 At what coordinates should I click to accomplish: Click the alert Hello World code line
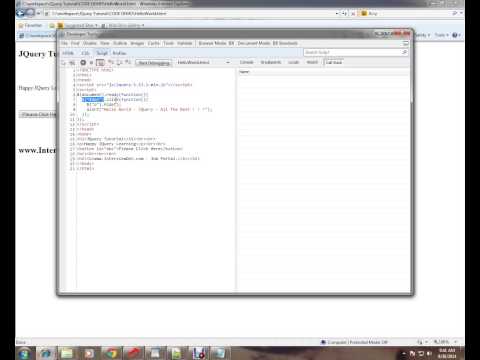tap(149, 109)
